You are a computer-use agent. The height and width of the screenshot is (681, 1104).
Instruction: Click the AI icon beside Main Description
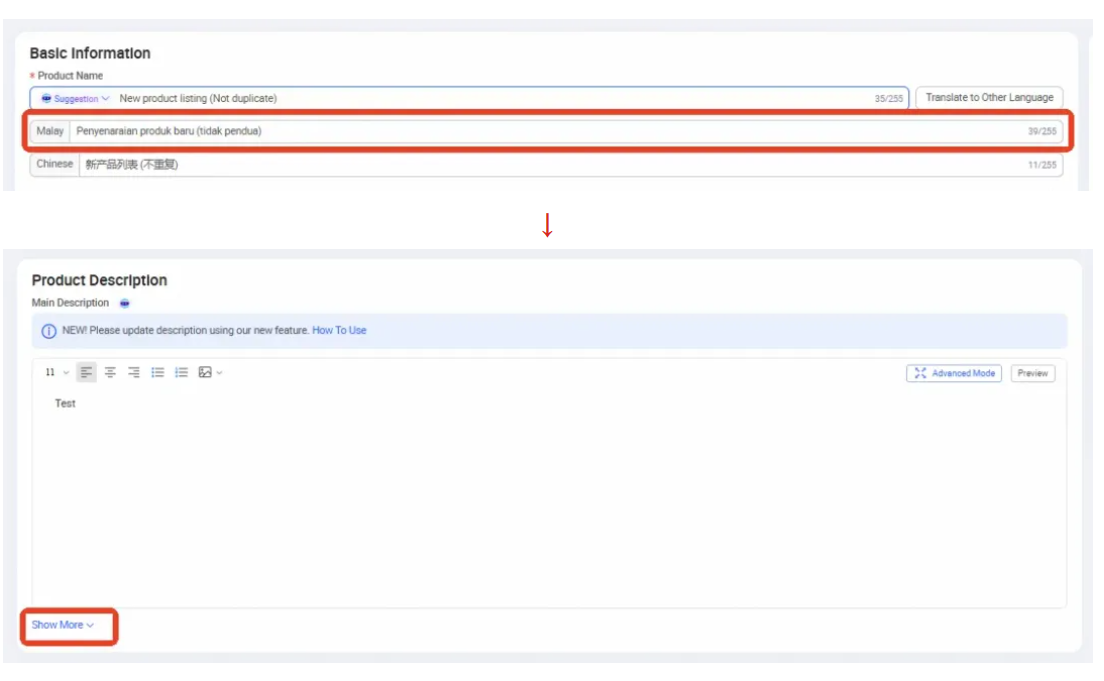[x=125, y=304]
